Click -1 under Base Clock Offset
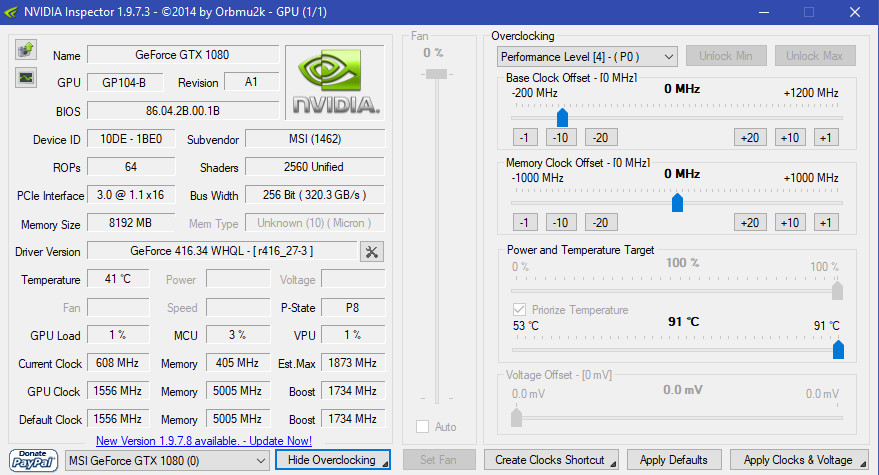This screenshot has width=879, height=475. (525, 137)
